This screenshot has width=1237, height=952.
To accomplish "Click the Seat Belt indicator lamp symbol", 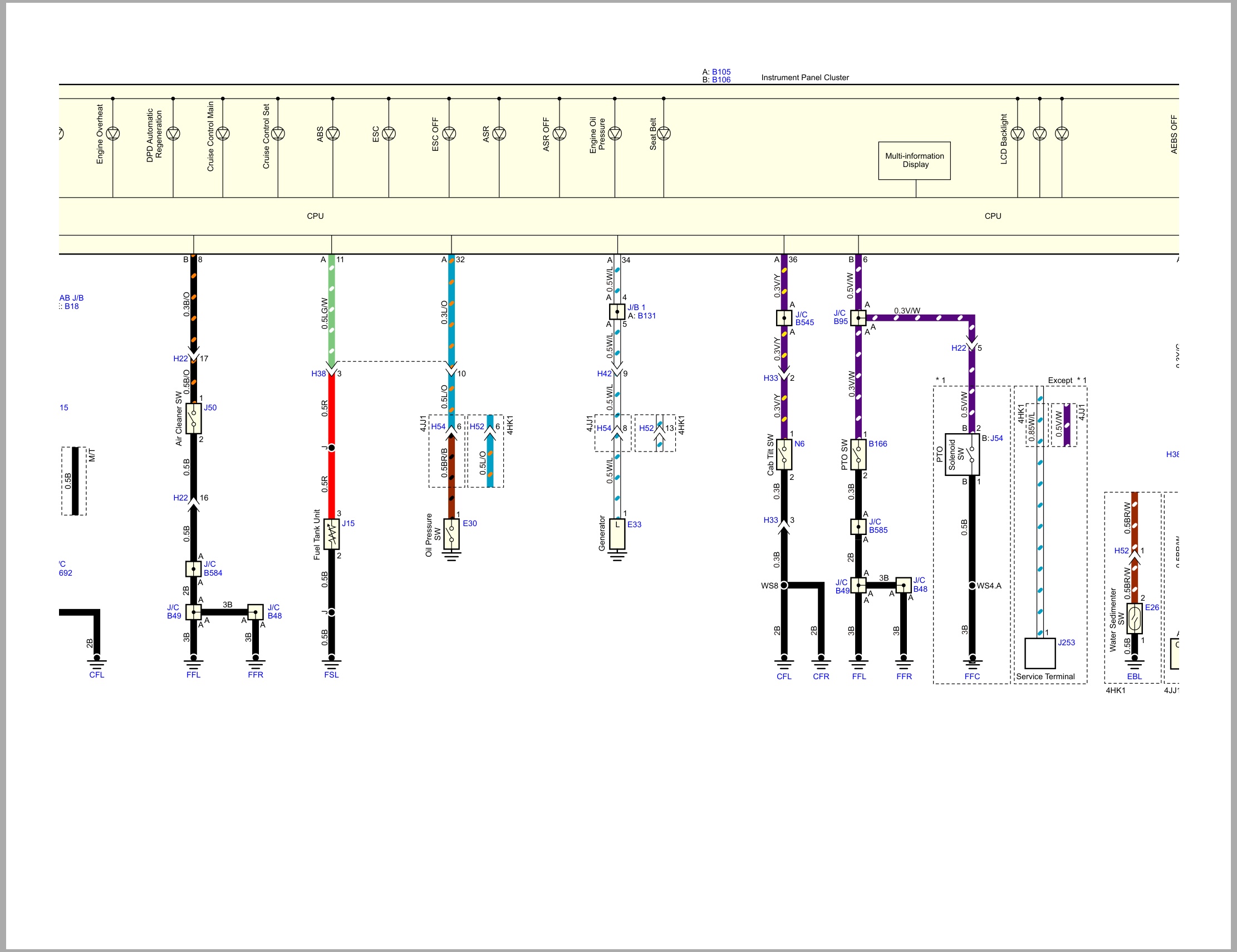I will pos(664,134).
